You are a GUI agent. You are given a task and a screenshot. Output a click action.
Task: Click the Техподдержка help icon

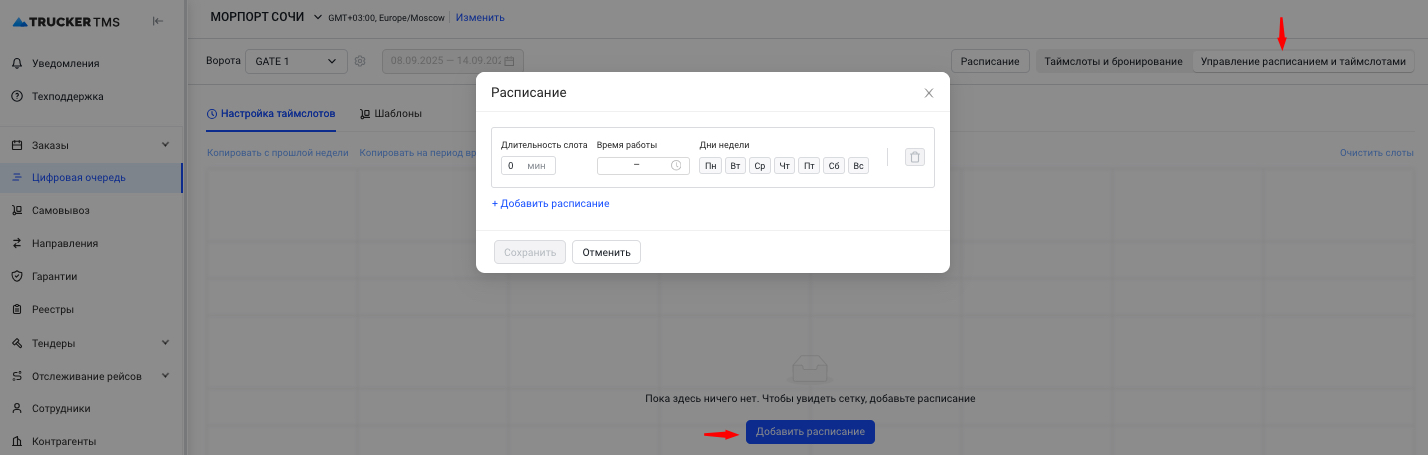tap(17, 97)
